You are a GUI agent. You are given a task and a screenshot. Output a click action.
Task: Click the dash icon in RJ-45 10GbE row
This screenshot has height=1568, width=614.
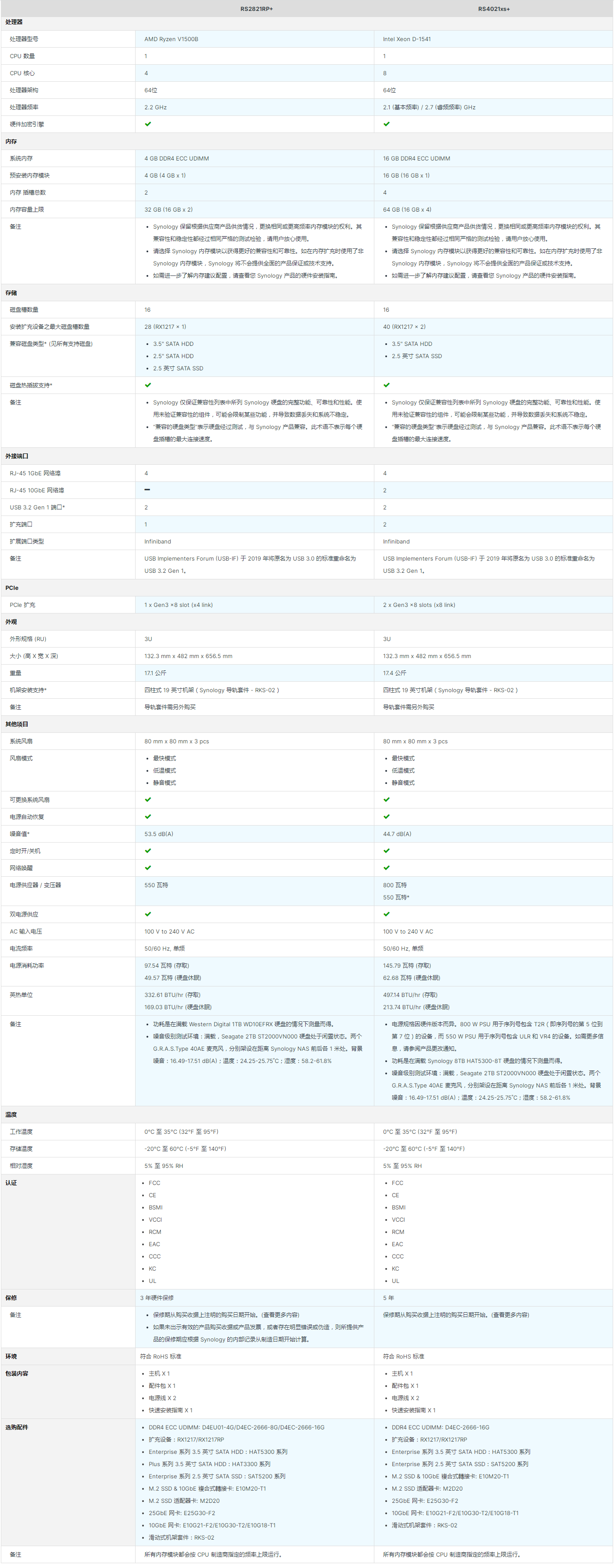point(147,490)
